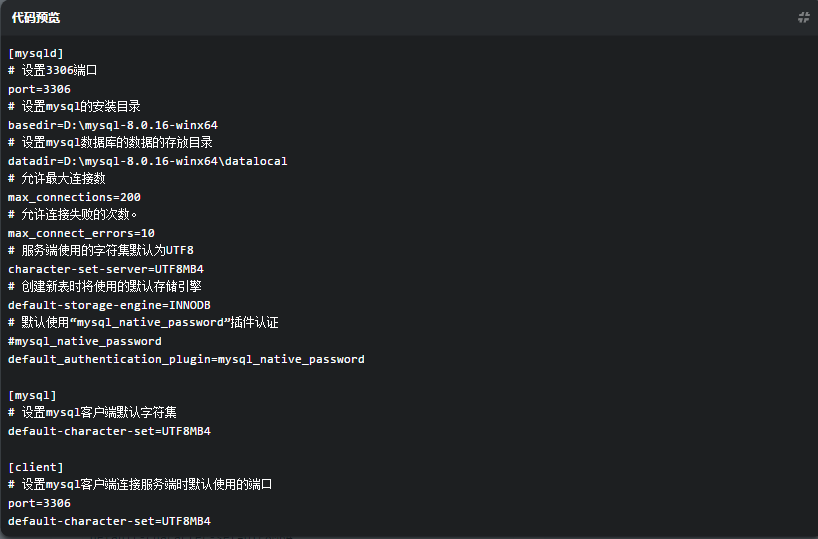Click default-character-set line under [mysql]
The height and width of the screenshot is (539, 818).
pos(109,431)
